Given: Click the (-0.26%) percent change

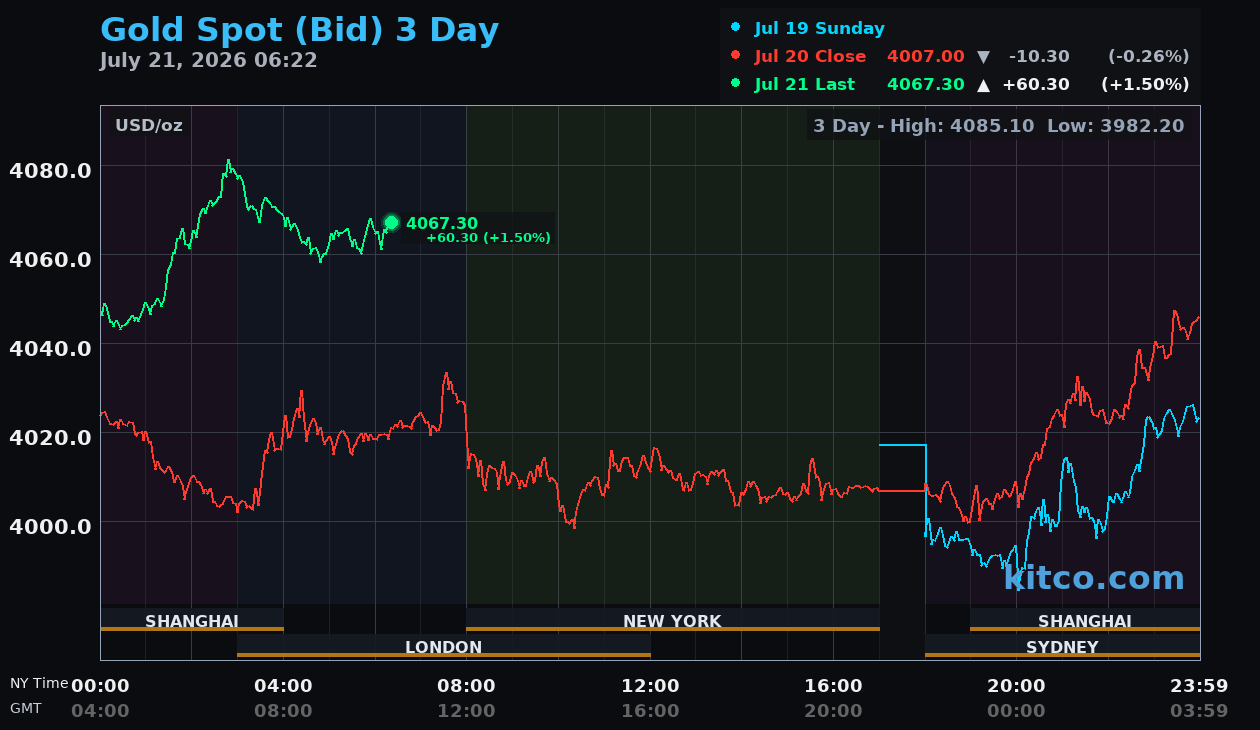Looking at the screenshot, I should point(1149,57).
